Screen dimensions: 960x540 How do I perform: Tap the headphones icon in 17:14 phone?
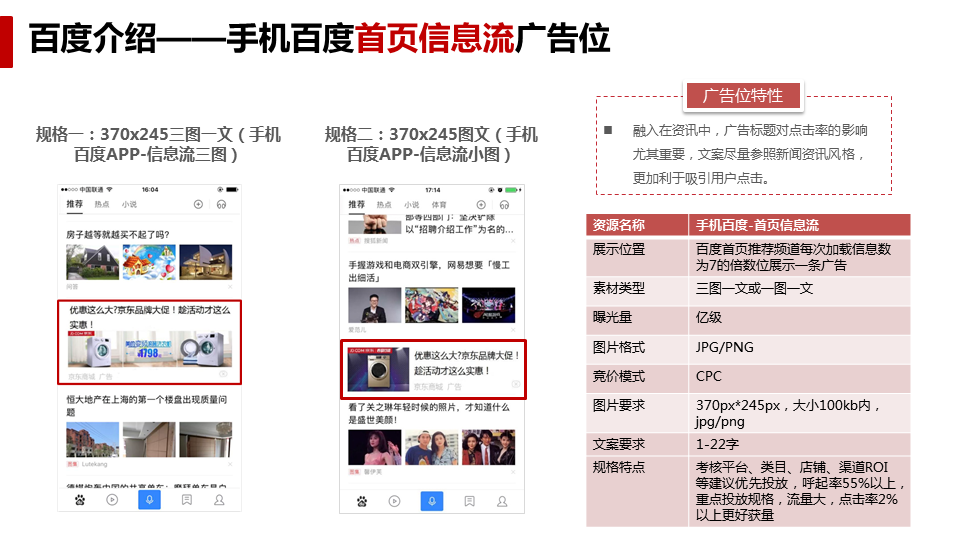(x=504, y=205)
